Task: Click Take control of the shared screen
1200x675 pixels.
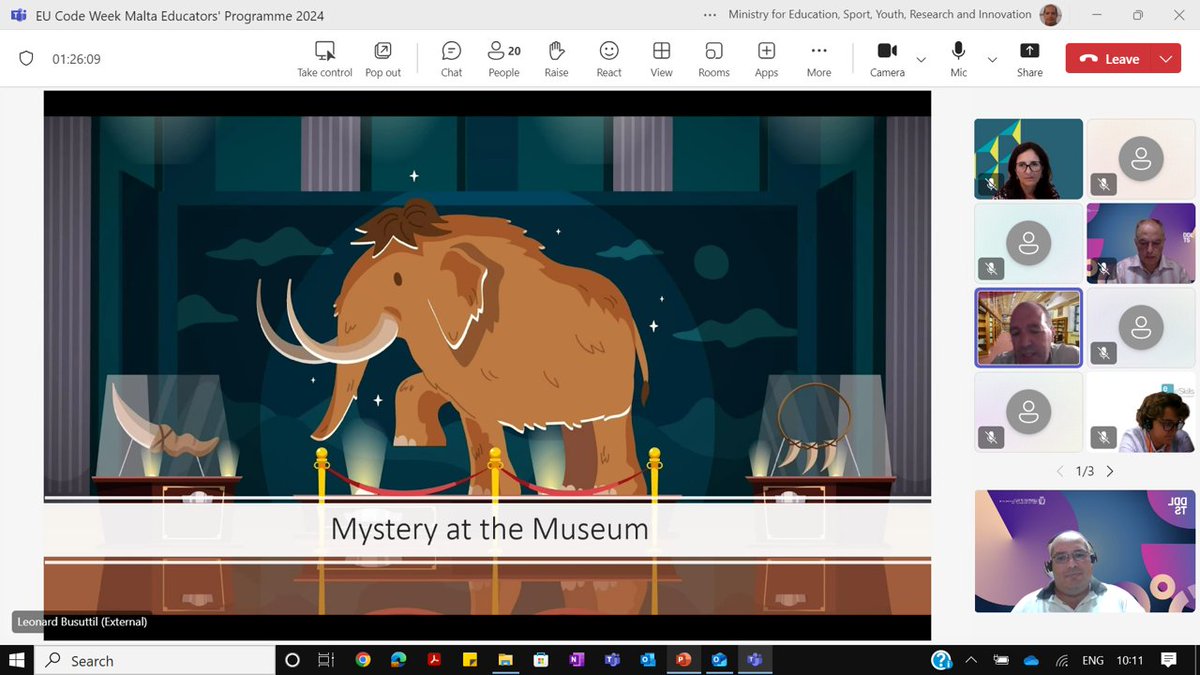Action: point(323,58)
